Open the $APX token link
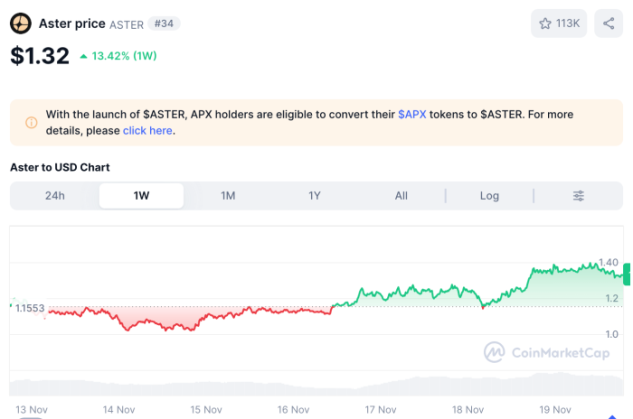 tap(412, 115)
